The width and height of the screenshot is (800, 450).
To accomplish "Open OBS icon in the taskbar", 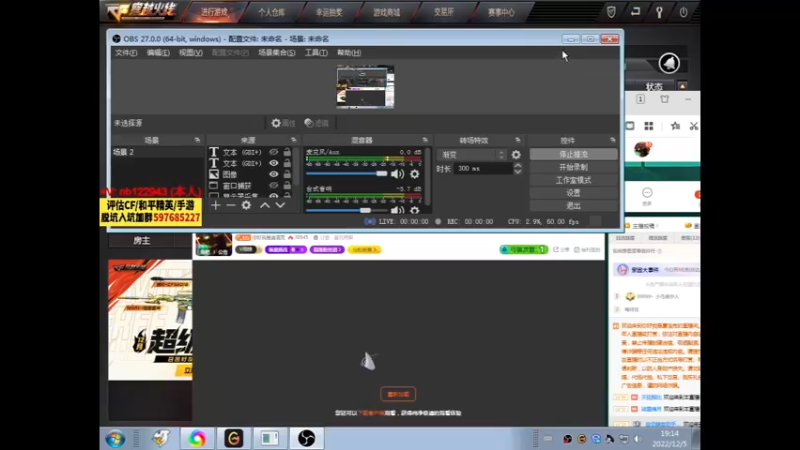I will coord(306,438).
